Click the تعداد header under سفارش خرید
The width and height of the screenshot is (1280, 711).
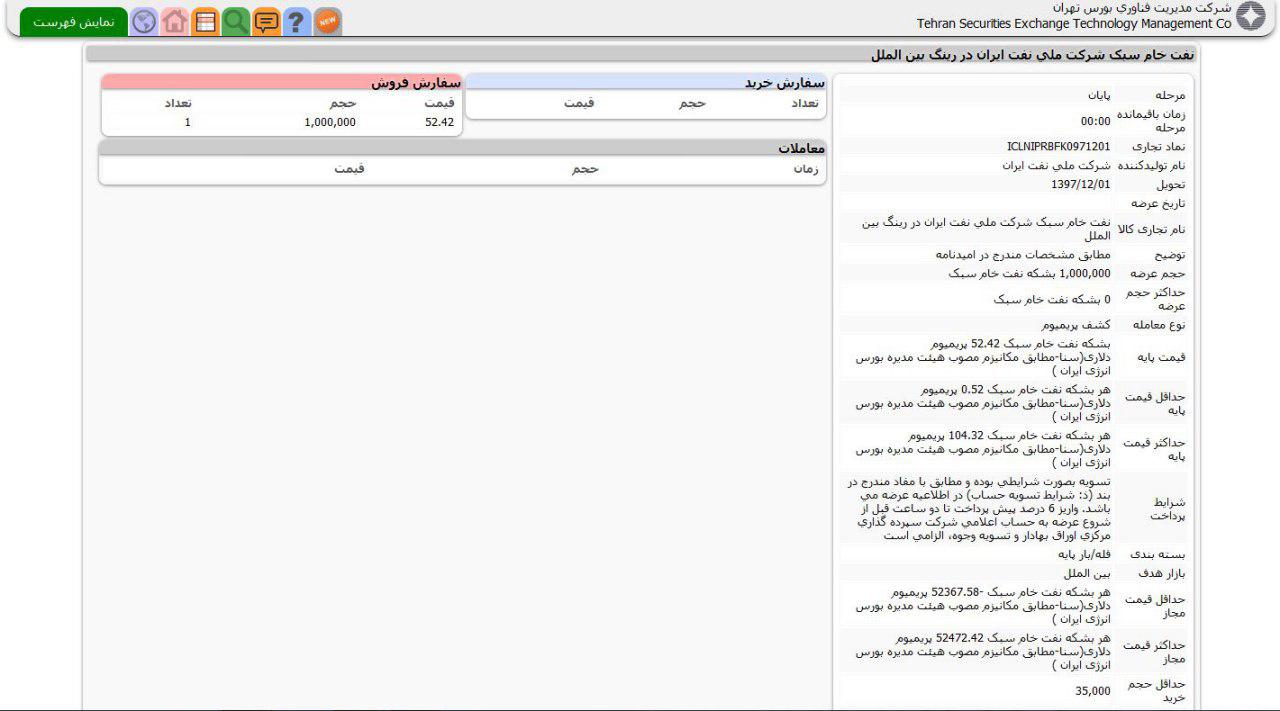point(805,103)
